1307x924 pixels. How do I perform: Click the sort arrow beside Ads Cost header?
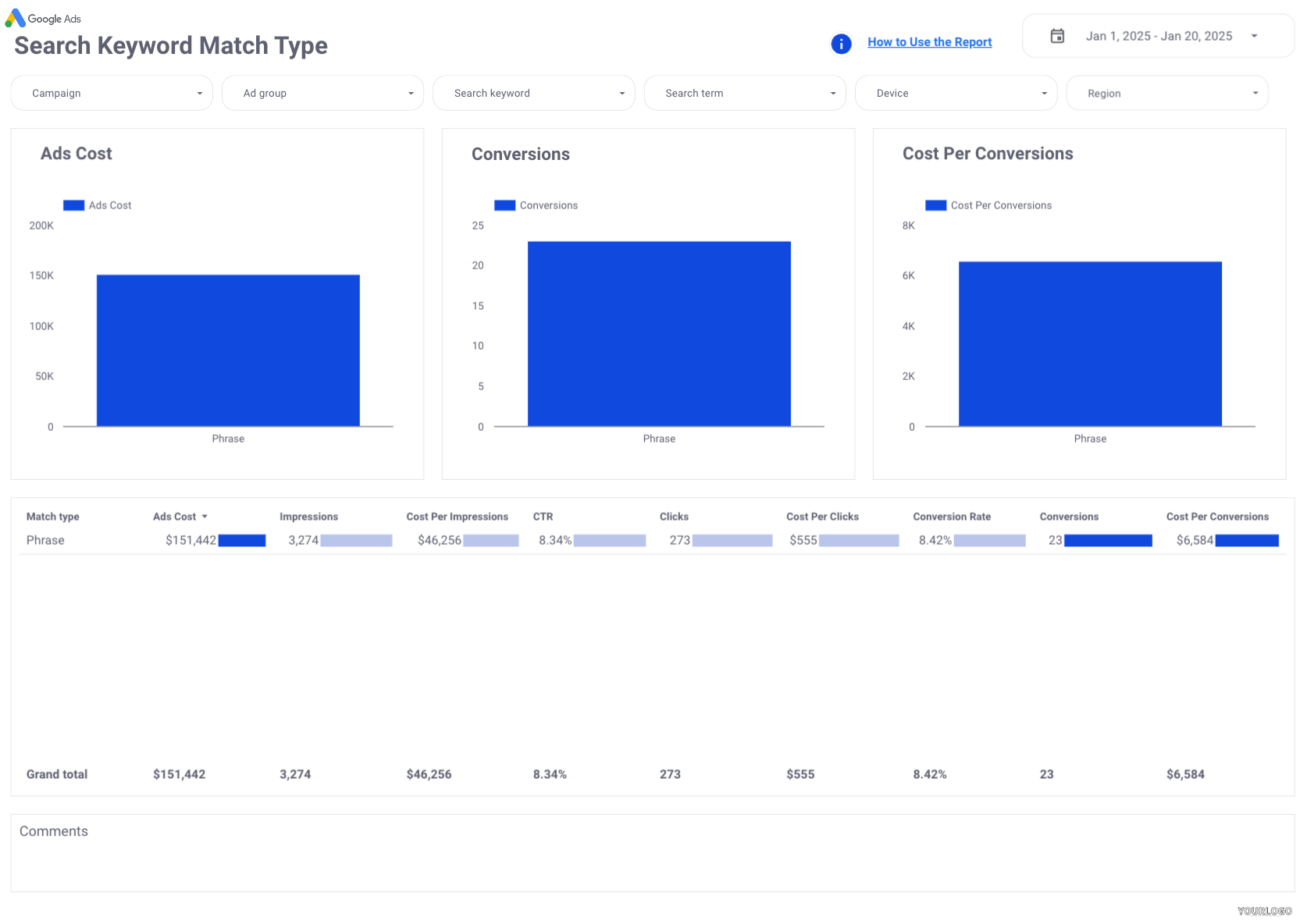click(x=205, y=517)
